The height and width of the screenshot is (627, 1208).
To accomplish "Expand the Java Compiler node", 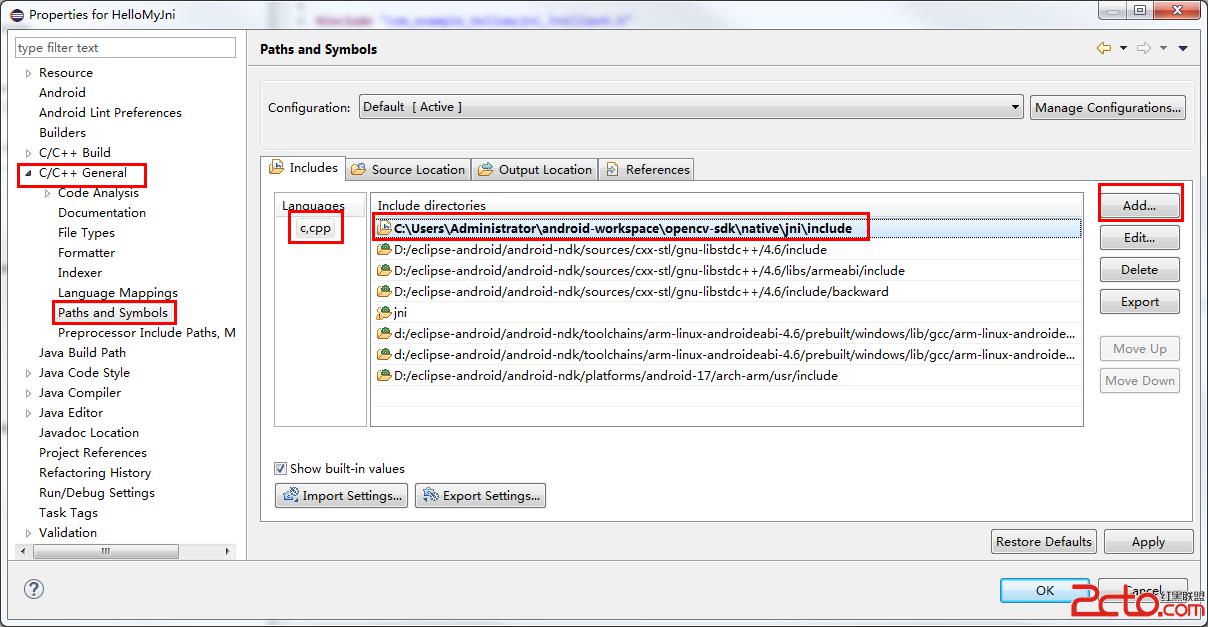I will tap(29, 393).
